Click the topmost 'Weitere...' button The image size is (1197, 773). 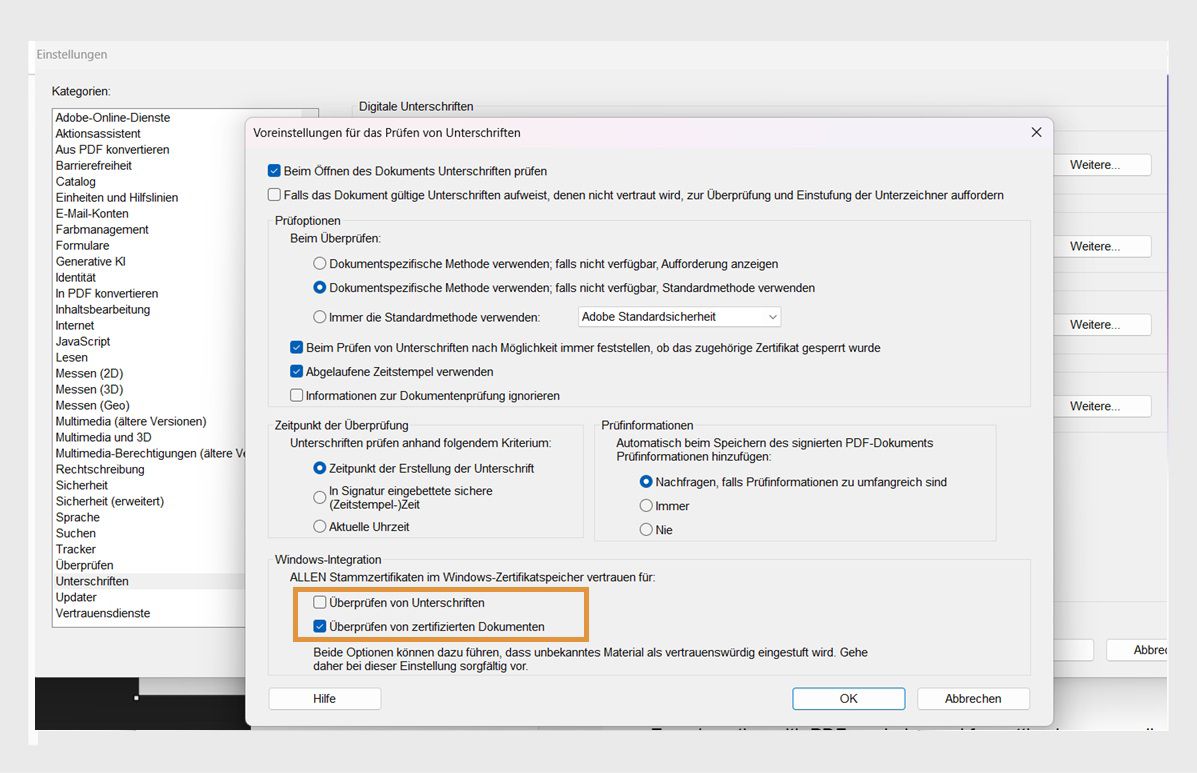click(x=1101, y=164)
